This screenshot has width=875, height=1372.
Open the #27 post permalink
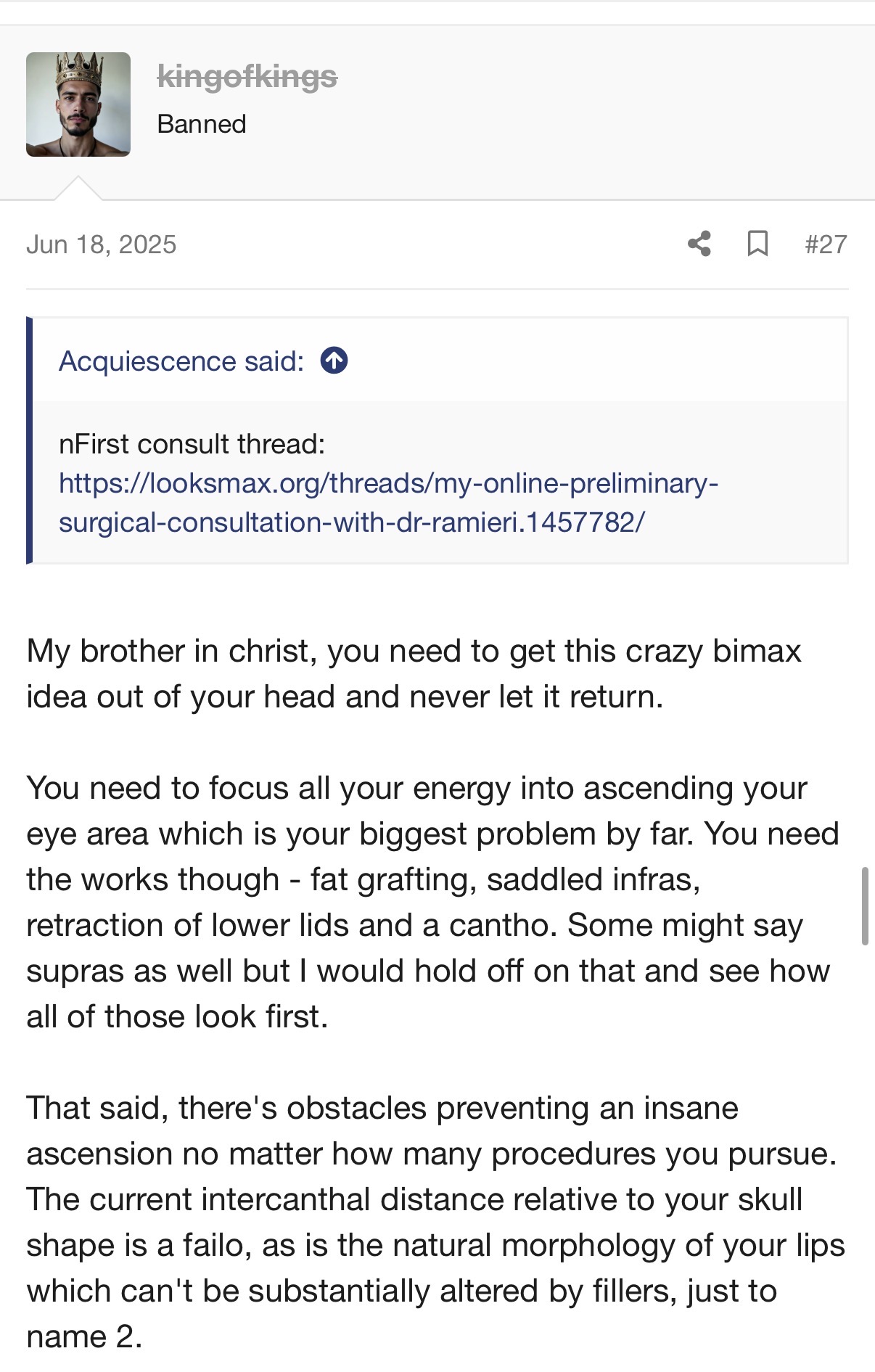pos(826,245)
